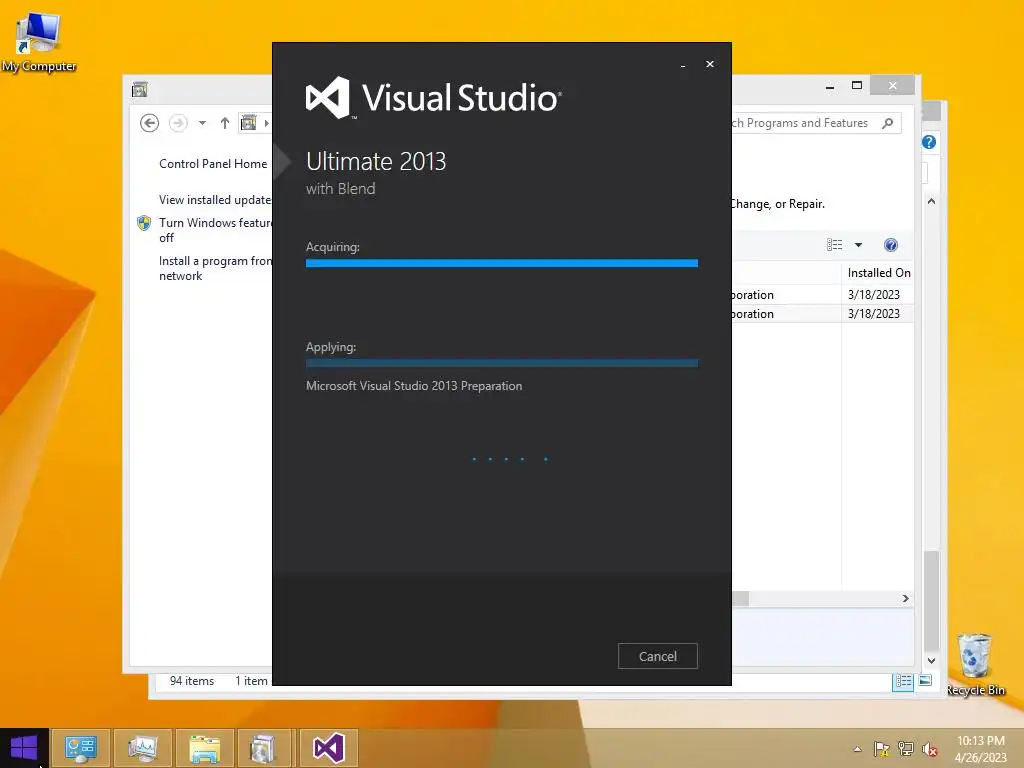1024x768 pixels.
Task: Switch to Visual Studio taskbar icon
Action: click(x=328, y=748)
